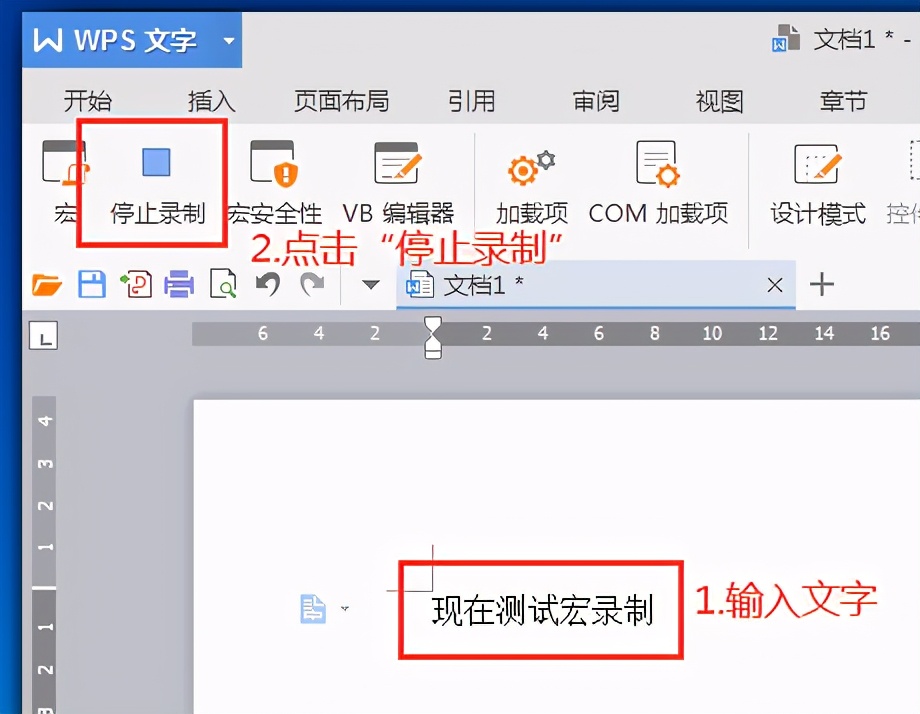Screen dimensions: 920x714
Task: Click the text 现在测试宏录制 in document
Action: pos(542,610)
